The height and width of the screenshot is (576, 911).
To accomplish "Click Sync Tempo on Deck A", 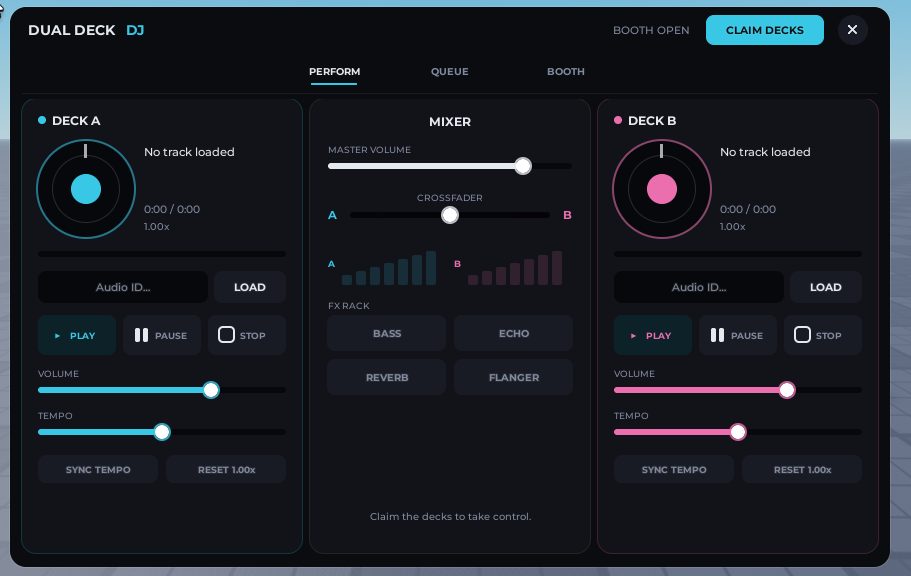I will point(98,469).
